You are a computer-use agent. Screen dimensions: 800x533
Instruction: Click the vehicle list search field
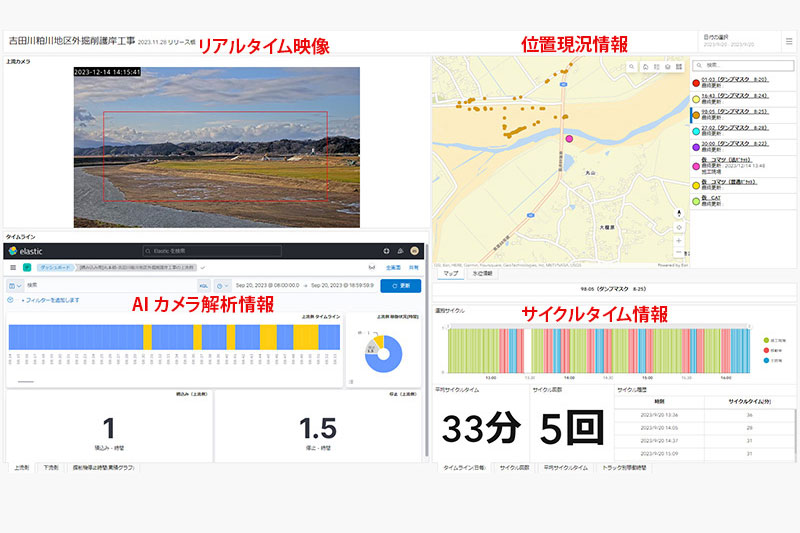coord(740,65)
